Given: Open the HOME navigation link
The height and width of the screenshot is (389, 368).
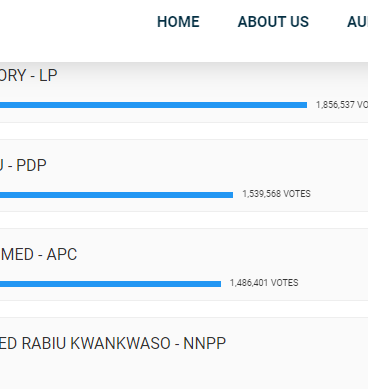Looking at the screenshot, I should pos(178,22).
